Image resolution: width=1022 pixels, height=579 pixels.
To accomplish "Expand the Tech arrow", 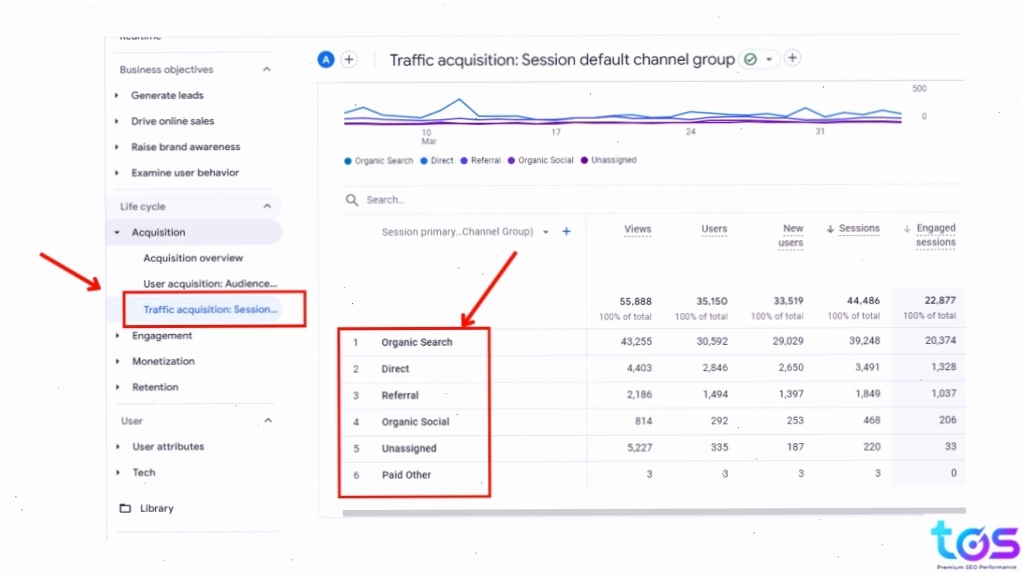I will tap(118, 473).
